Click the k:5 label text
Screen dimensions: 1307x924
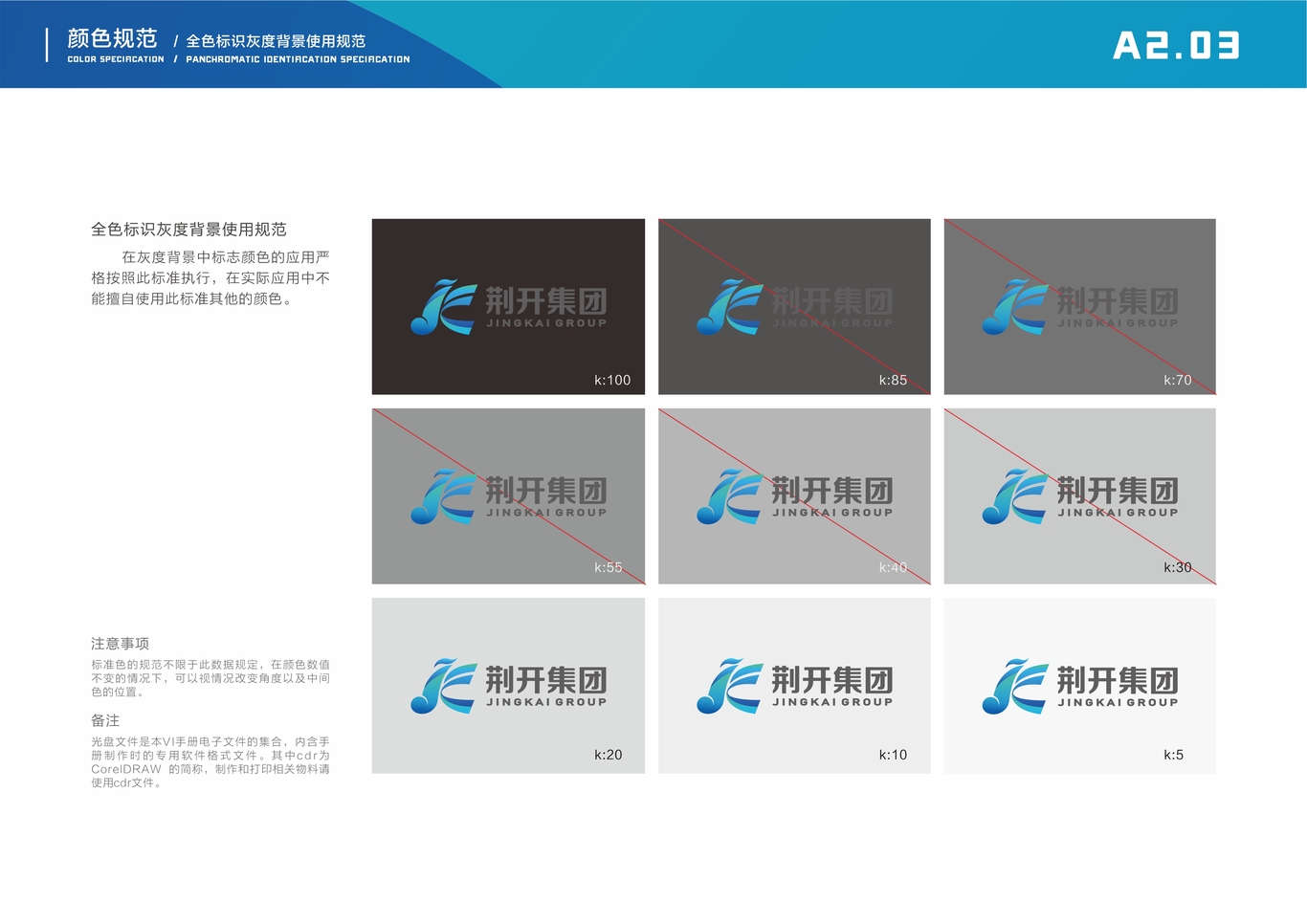[x=1174, y=755]
